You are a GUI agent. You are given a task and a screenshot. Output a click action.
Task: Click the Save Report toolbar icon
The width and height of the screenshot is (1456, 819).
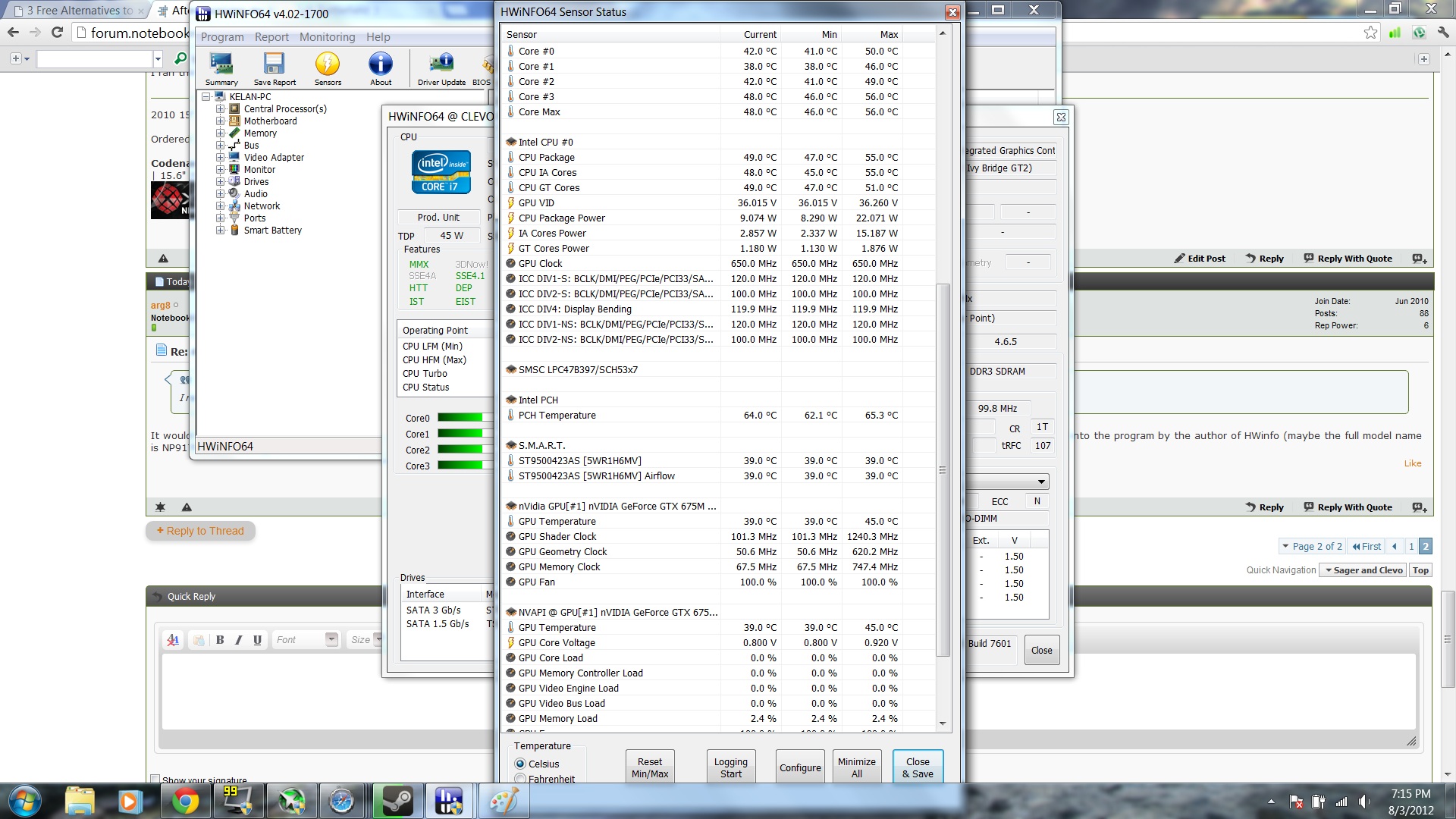click(275, 69)
